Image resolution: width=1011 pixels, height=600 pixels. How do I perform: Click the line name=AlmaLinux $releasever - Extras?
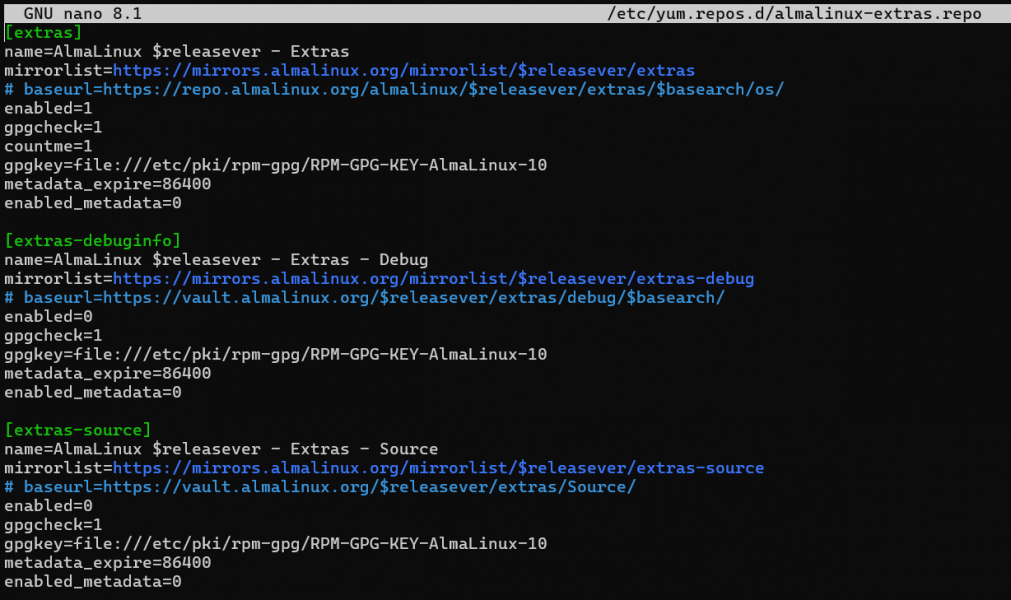point(177,52)
